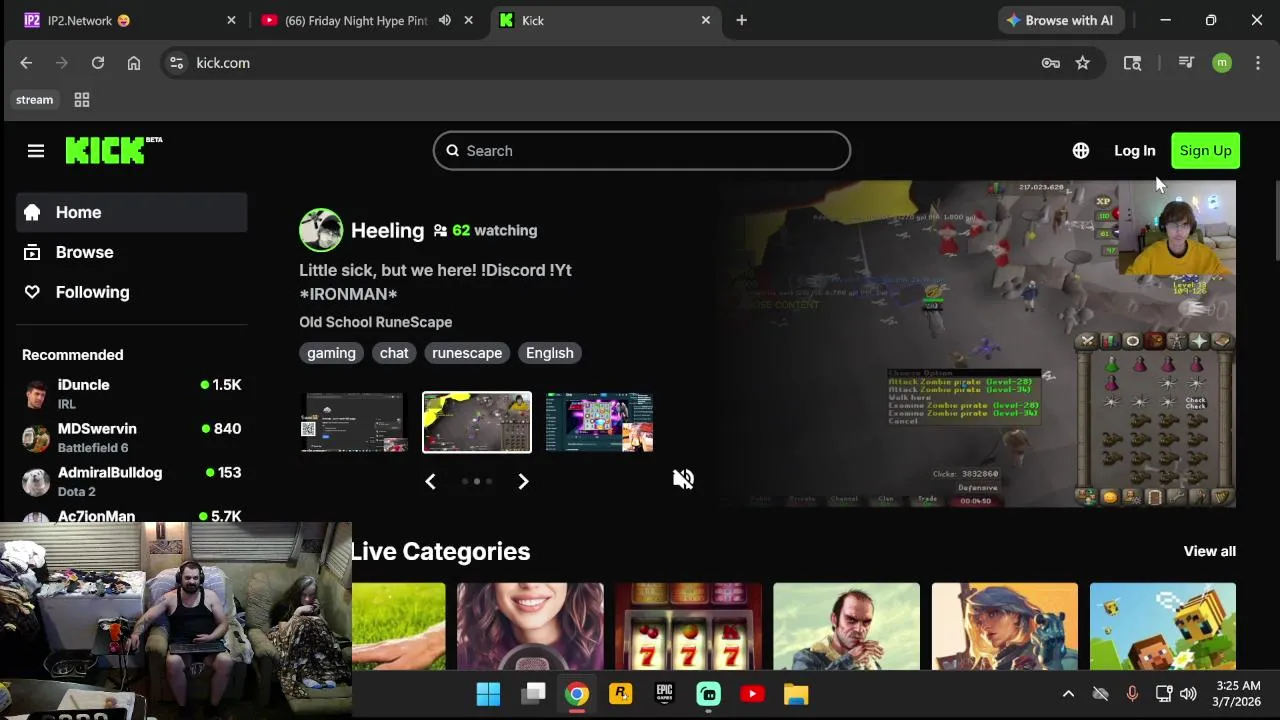Click the featured stream video player
The width and height of the screenshot is (1280, 720).
(976, 344)
